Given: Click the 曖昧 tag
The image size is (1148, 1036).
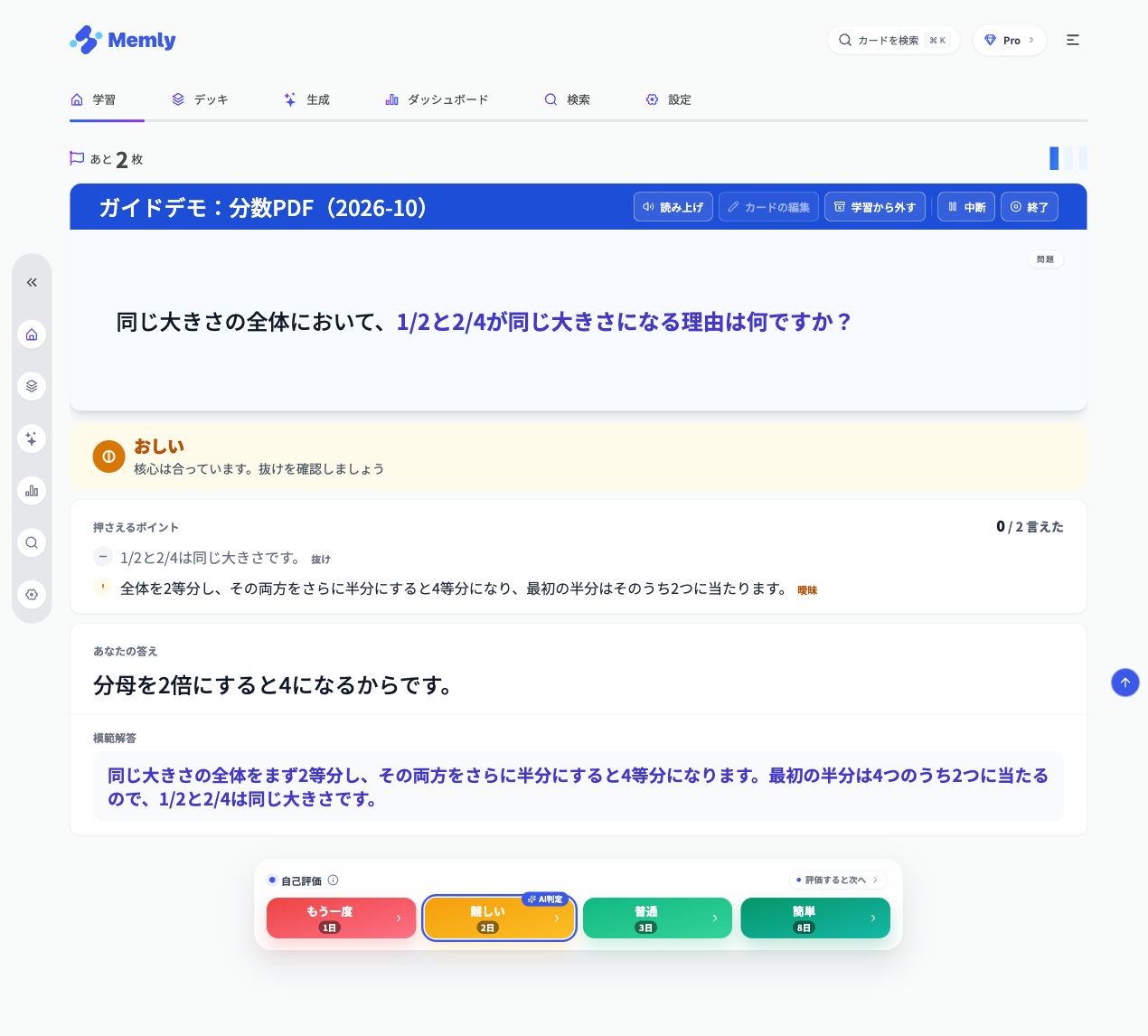Looking at the screenshot, I should (807, 590).
